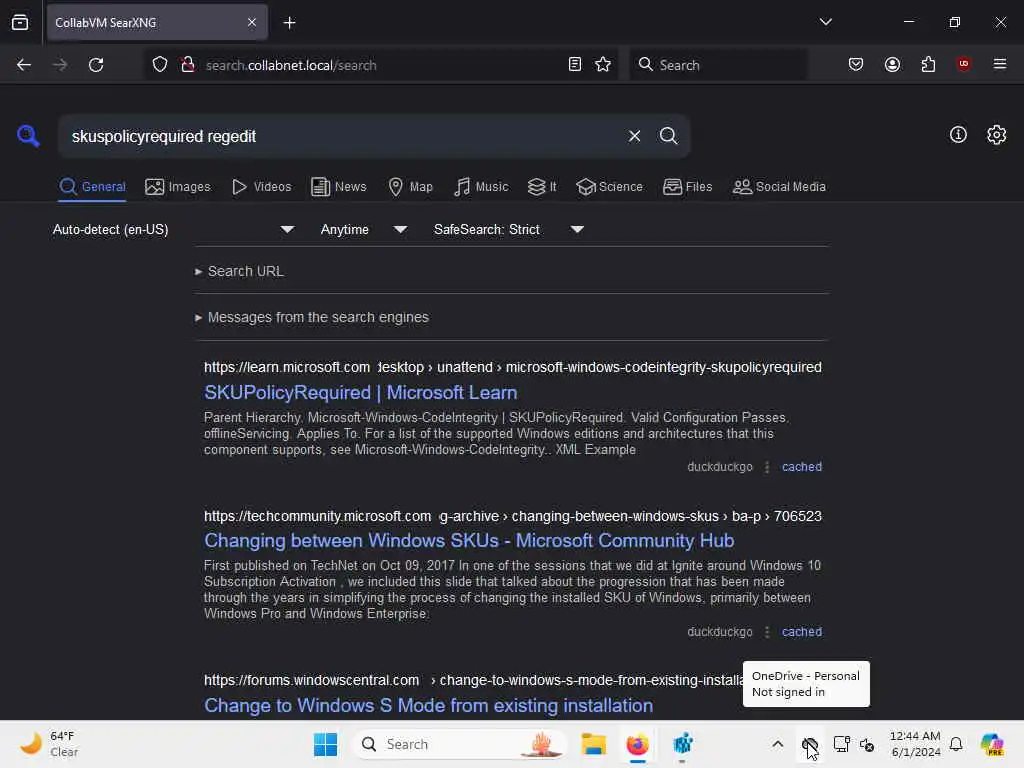This screenshot has height=768, width=1024.
Task: Switch to the Videos category tab
Action: (261, 187)
